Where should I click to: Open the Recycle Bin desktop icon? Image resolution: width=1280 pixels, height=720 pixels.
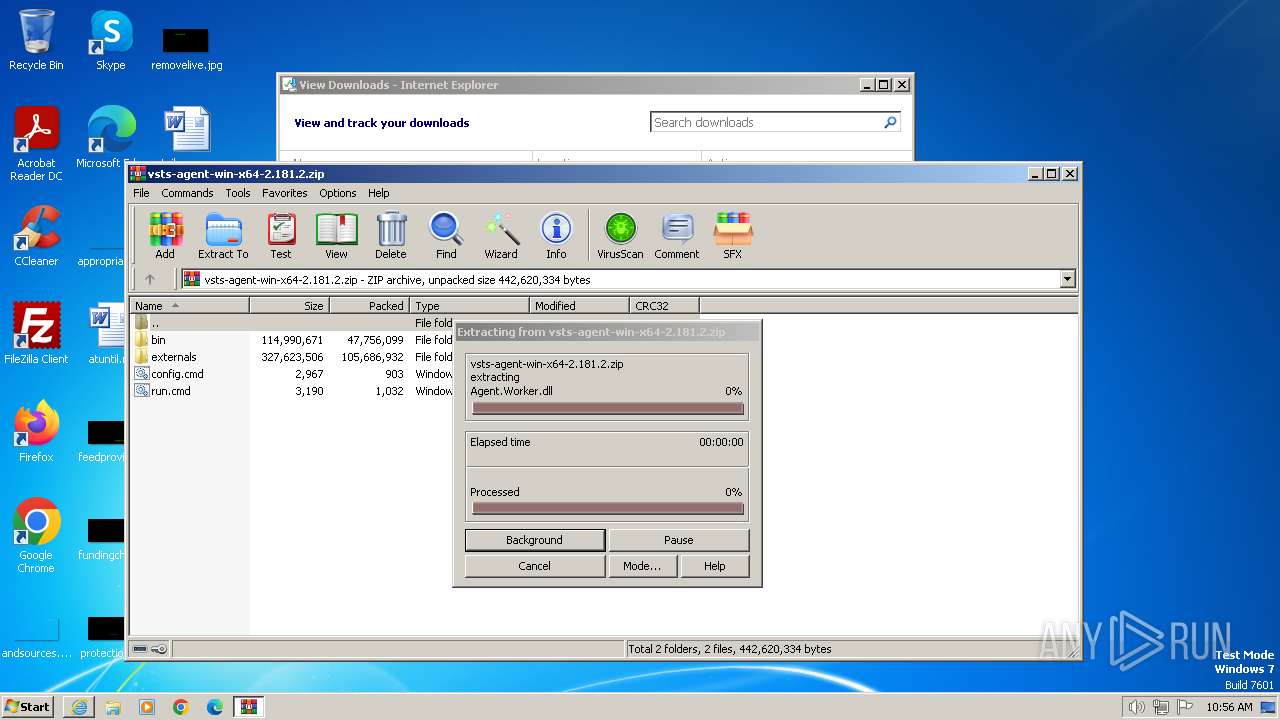(36, 40)
